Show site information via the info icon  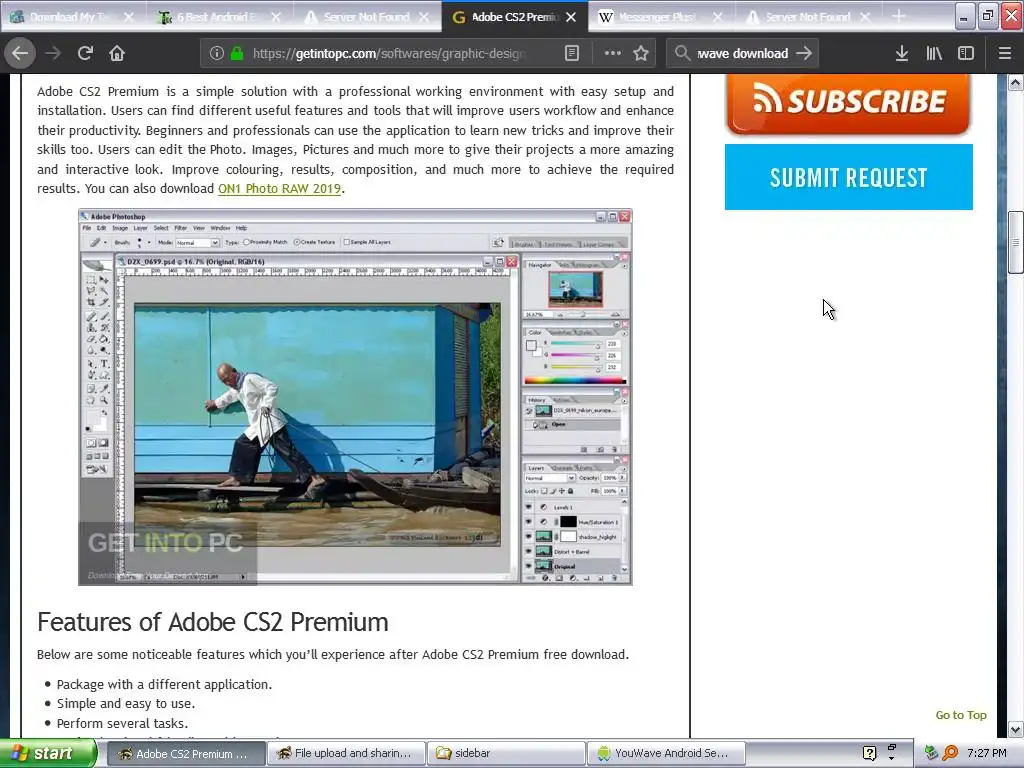click(x=217, y=54)
